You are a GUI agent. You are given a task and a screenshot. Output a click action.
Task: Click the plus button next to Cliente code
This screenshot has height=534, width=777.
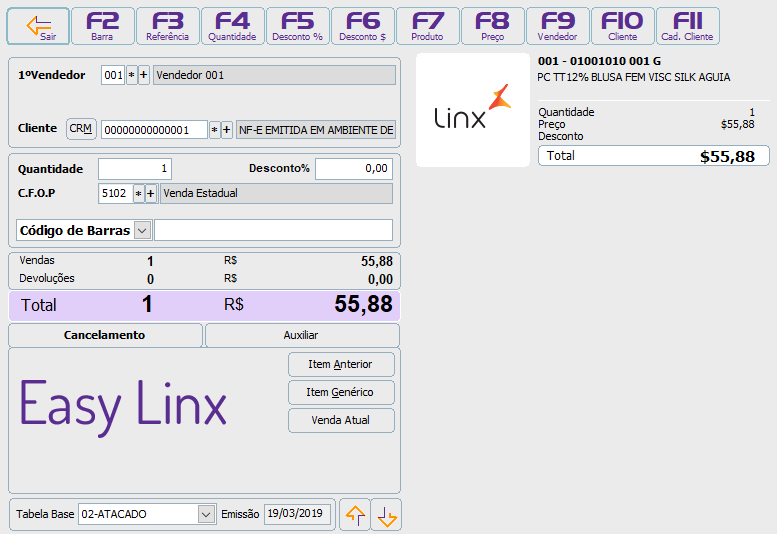226,130
